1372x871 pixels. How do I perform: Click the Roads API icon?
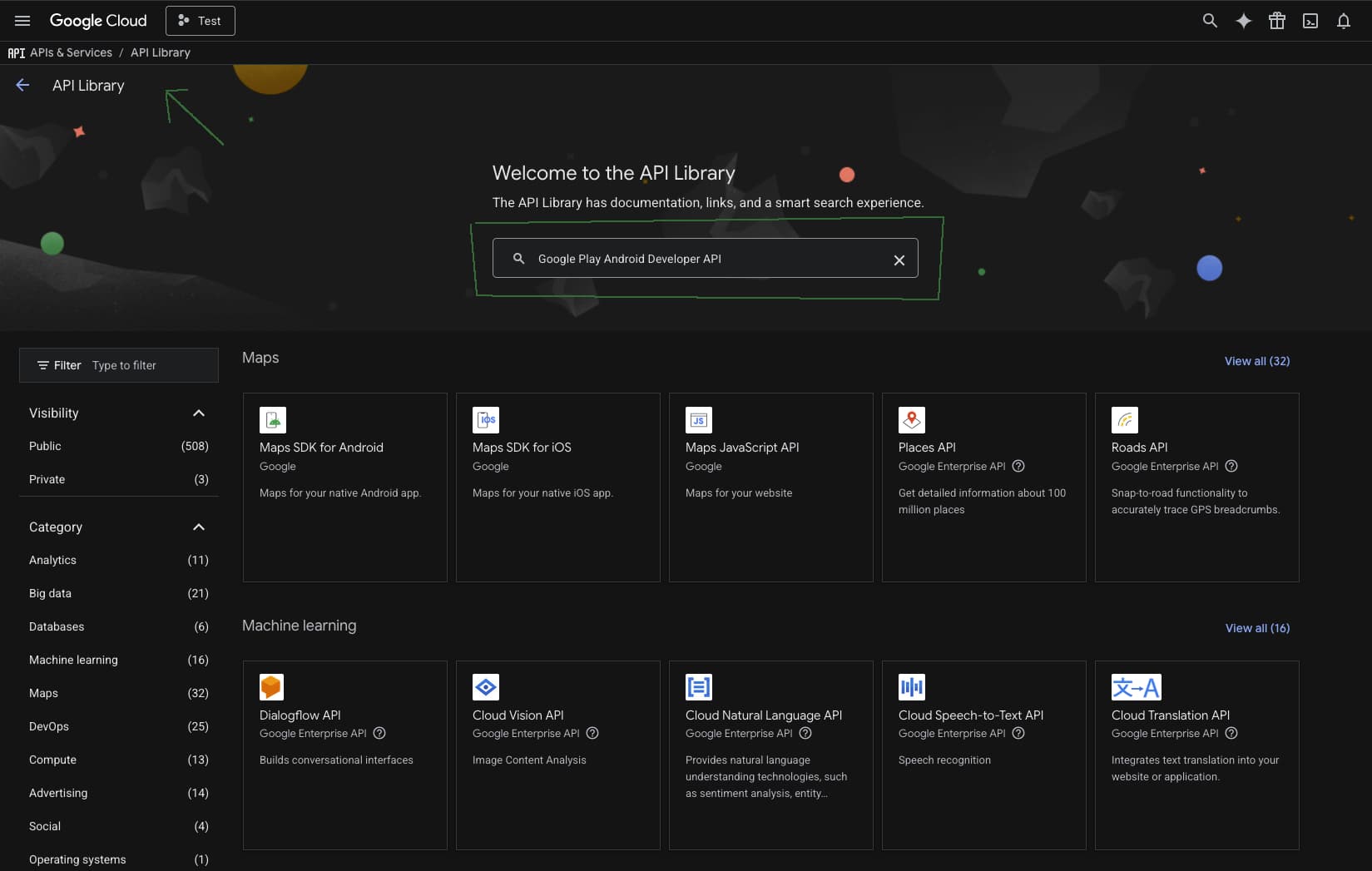(x=1125, y=420)
